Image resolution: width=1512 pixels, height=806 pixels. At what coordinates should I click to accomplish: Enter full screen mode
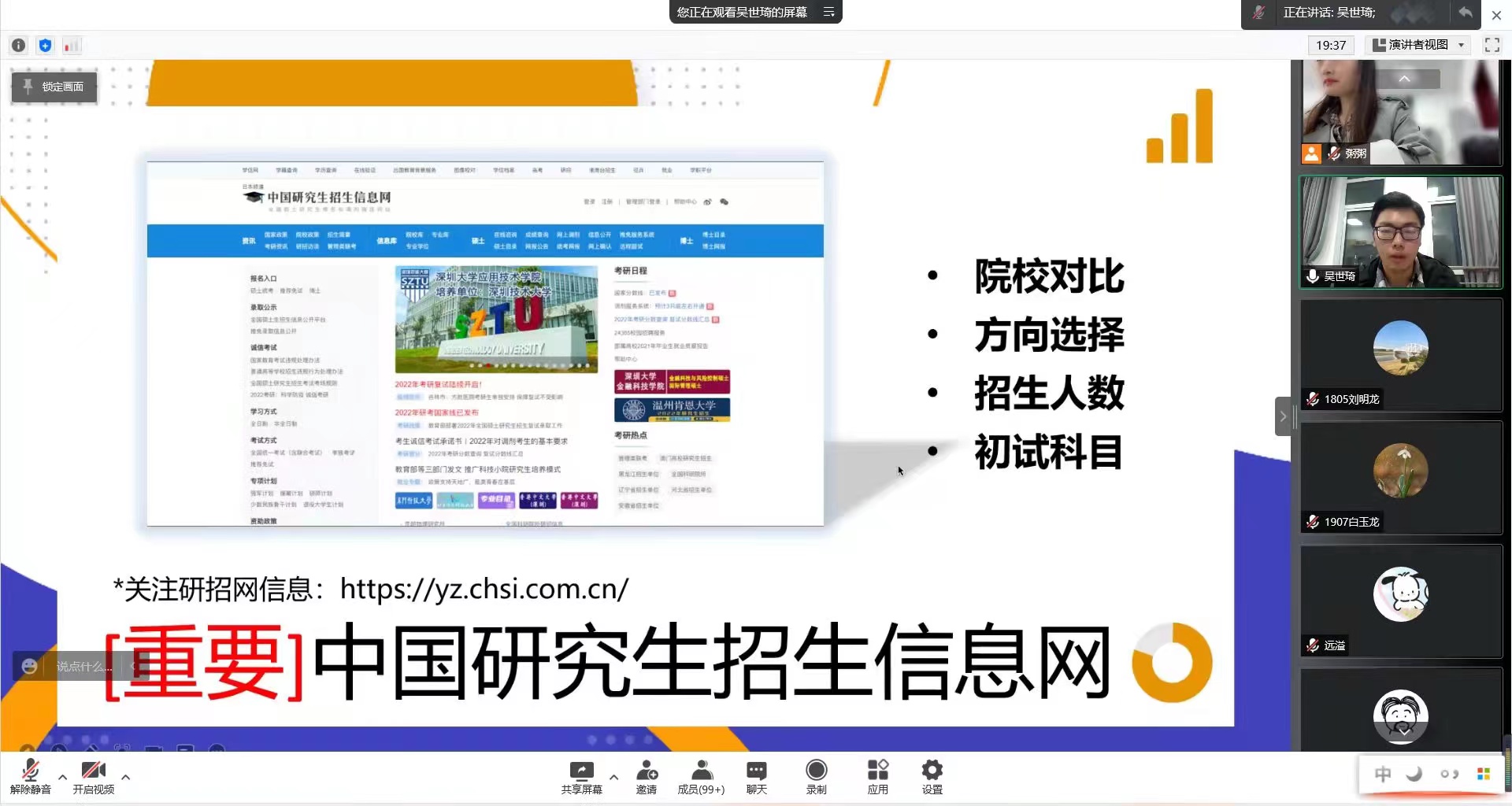[x=1492, y=45]
